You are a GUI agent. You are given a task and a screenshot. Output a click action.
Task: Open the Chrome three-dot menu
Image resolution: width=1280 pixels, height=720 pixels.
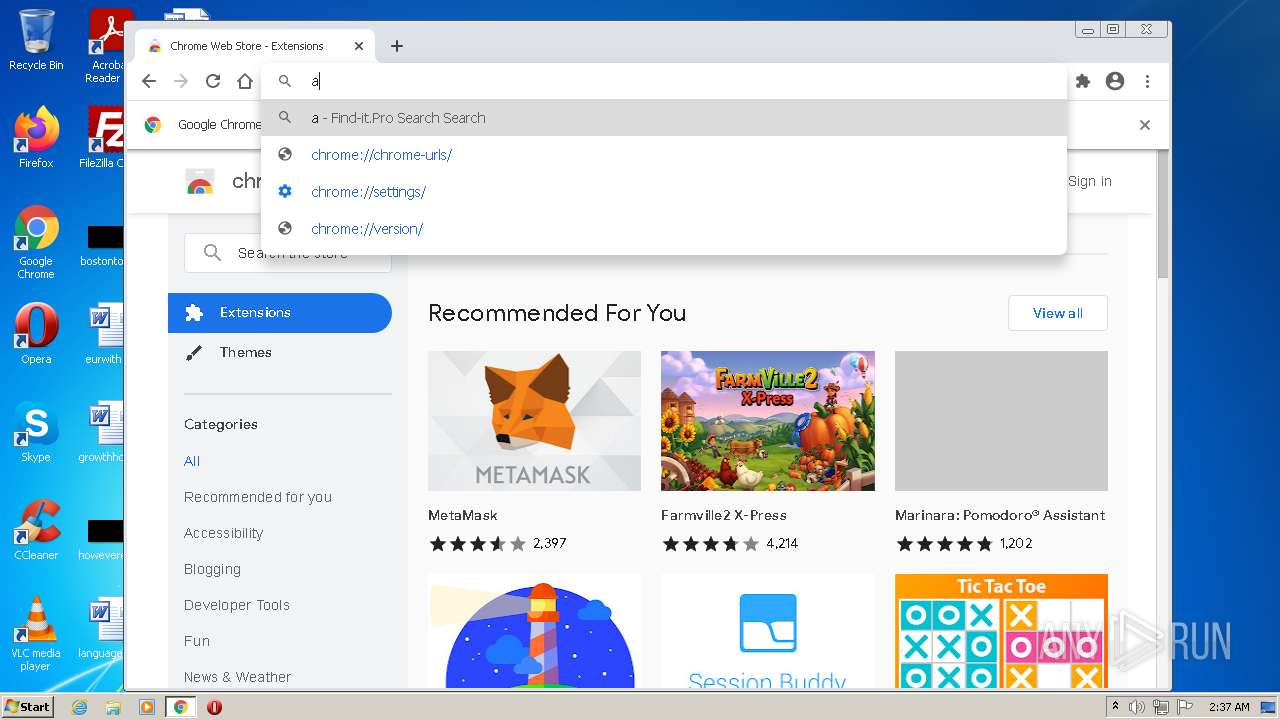click(x=1148, y=82)
